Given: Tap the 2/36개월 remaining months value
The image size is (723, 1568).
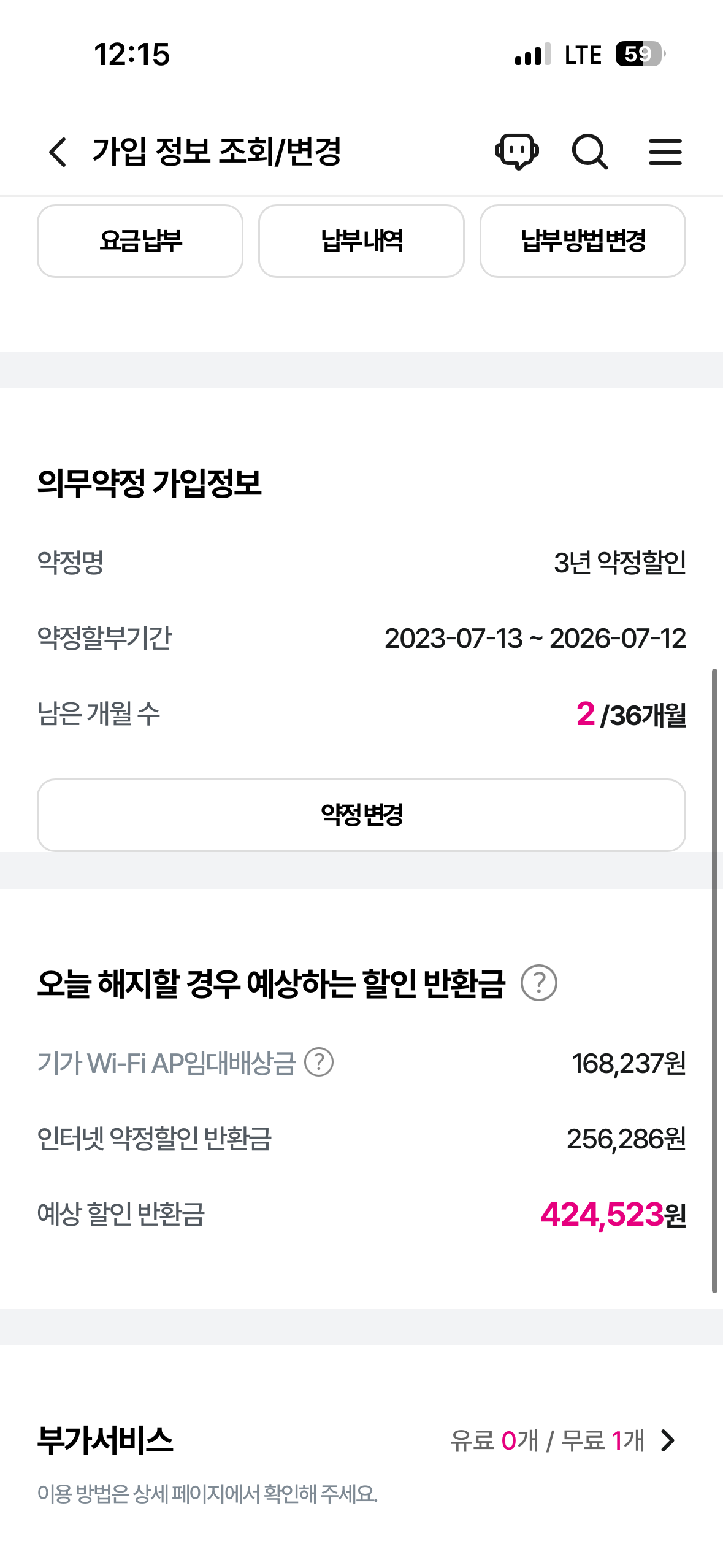Looking at the screenshot, I should (x=631, y=715).
